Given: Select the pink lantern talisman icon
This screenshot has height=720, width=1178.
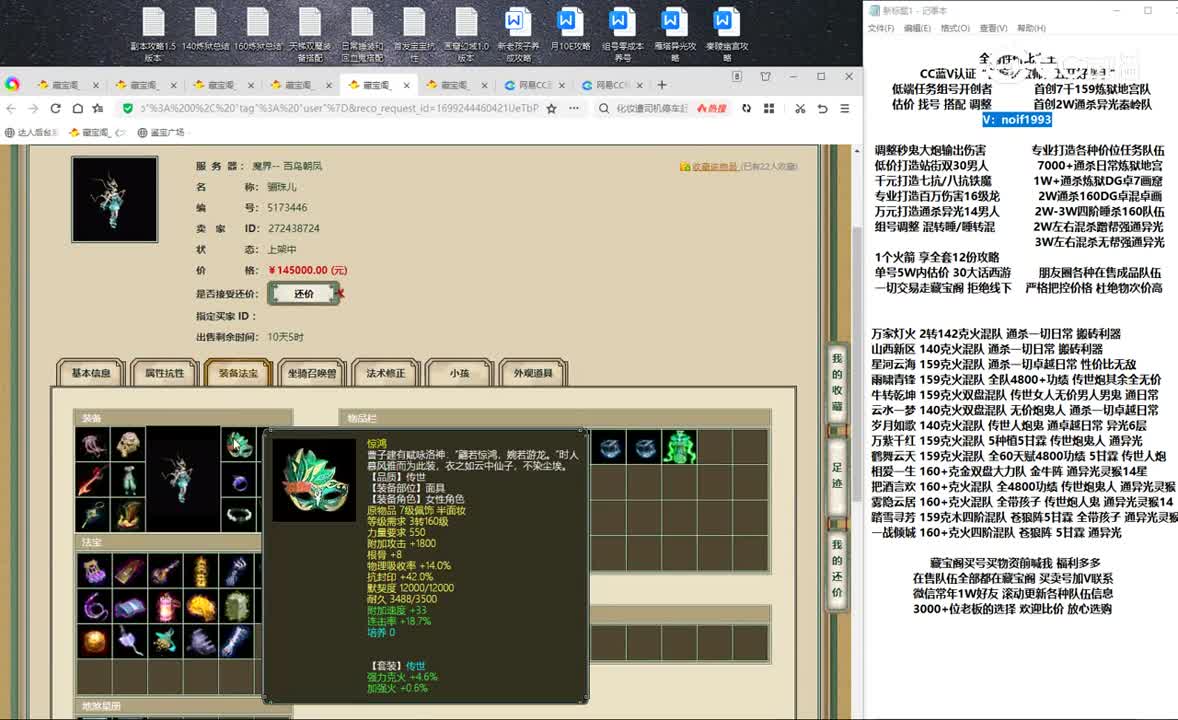Looking at the screenshot, I should 166,606.
